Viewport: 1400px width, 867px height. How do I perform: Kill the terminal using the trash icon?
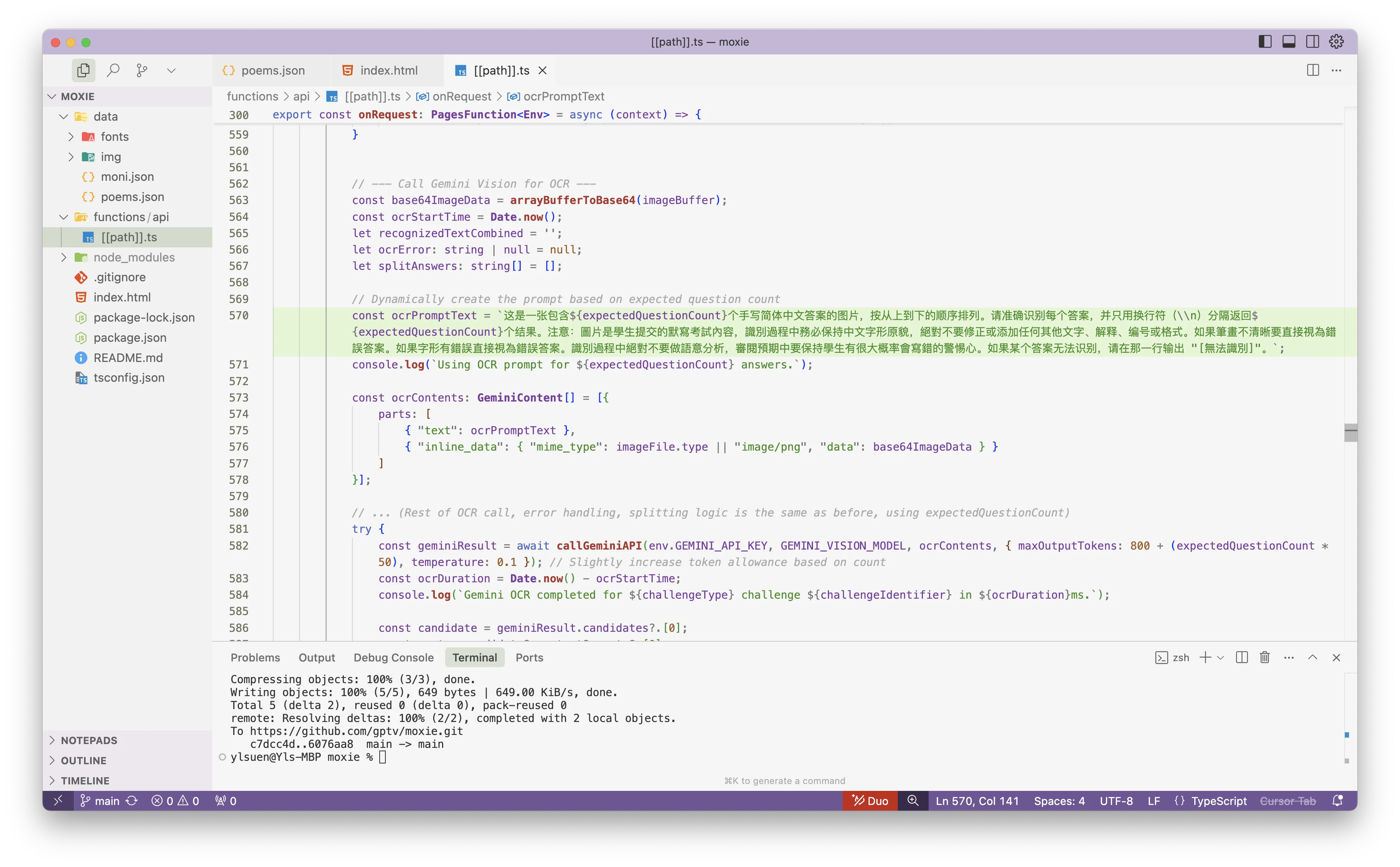click(1264, 657)
